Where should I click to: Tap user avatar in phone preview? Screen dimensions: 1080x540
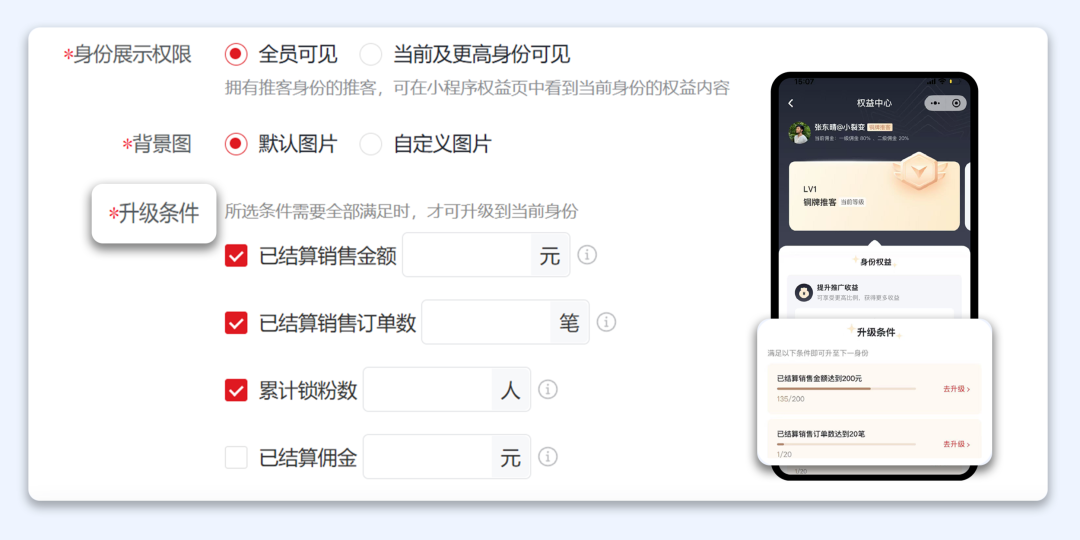tap(799, 133)
